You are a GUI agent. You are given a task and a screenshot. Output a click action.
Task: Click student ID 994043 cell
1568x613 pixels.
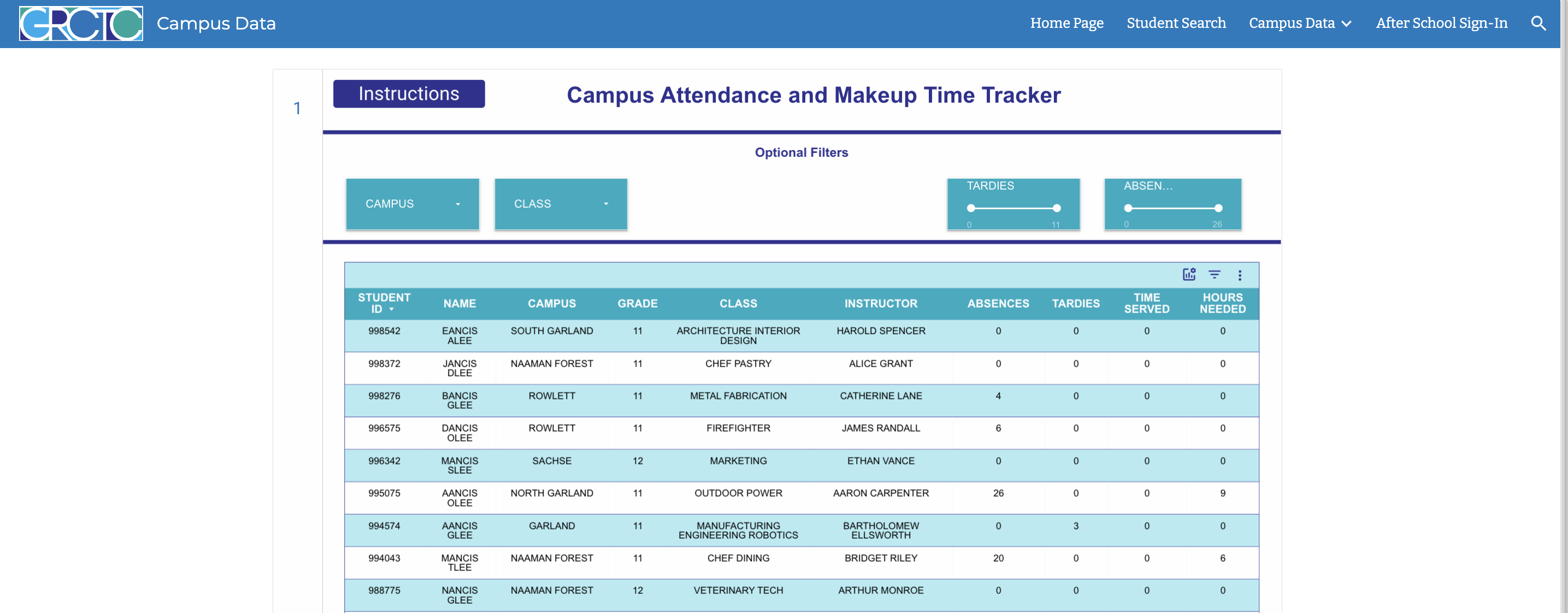384,558
